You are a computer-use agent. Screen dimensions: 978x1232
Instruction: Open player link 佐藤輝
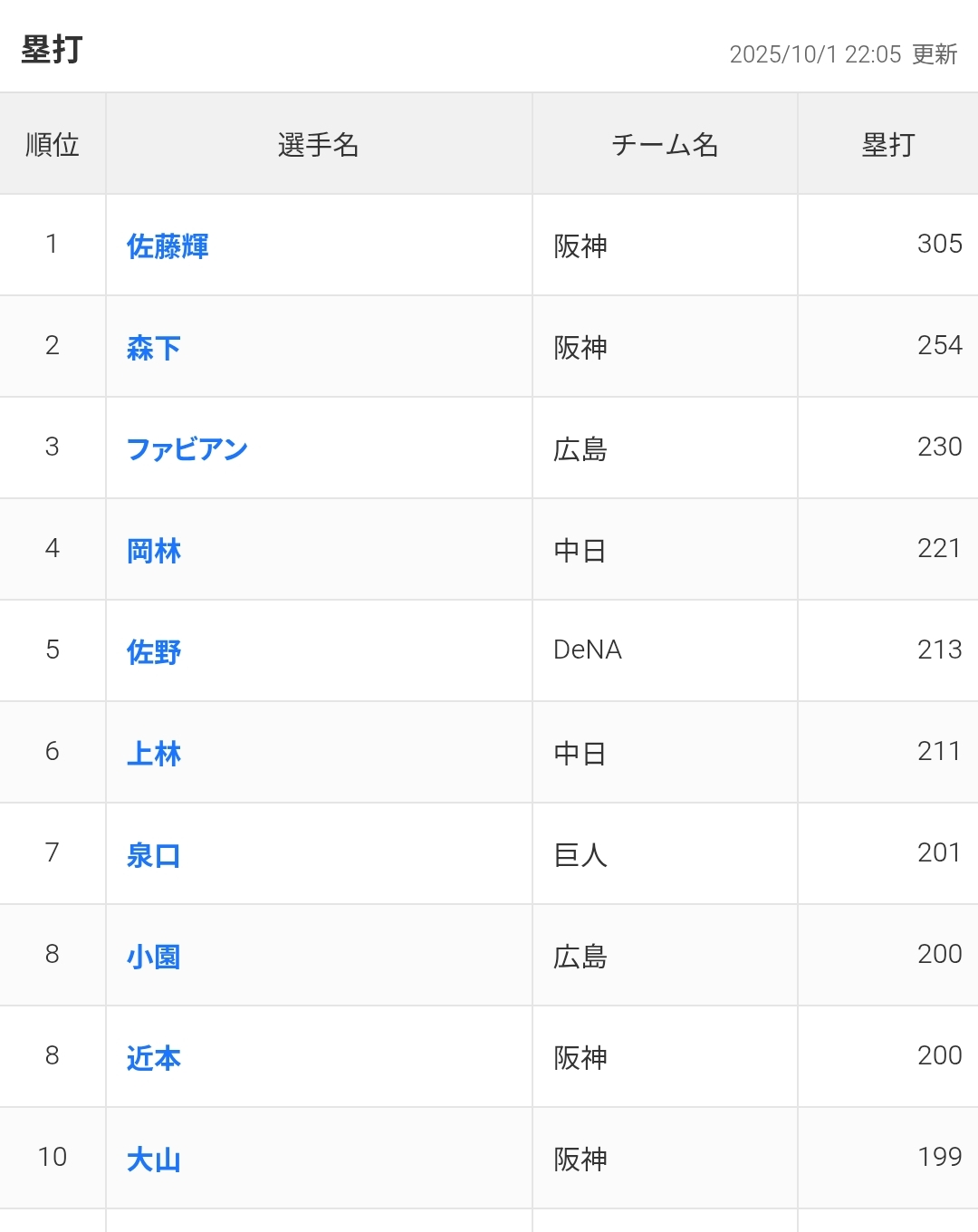[168, 246]
